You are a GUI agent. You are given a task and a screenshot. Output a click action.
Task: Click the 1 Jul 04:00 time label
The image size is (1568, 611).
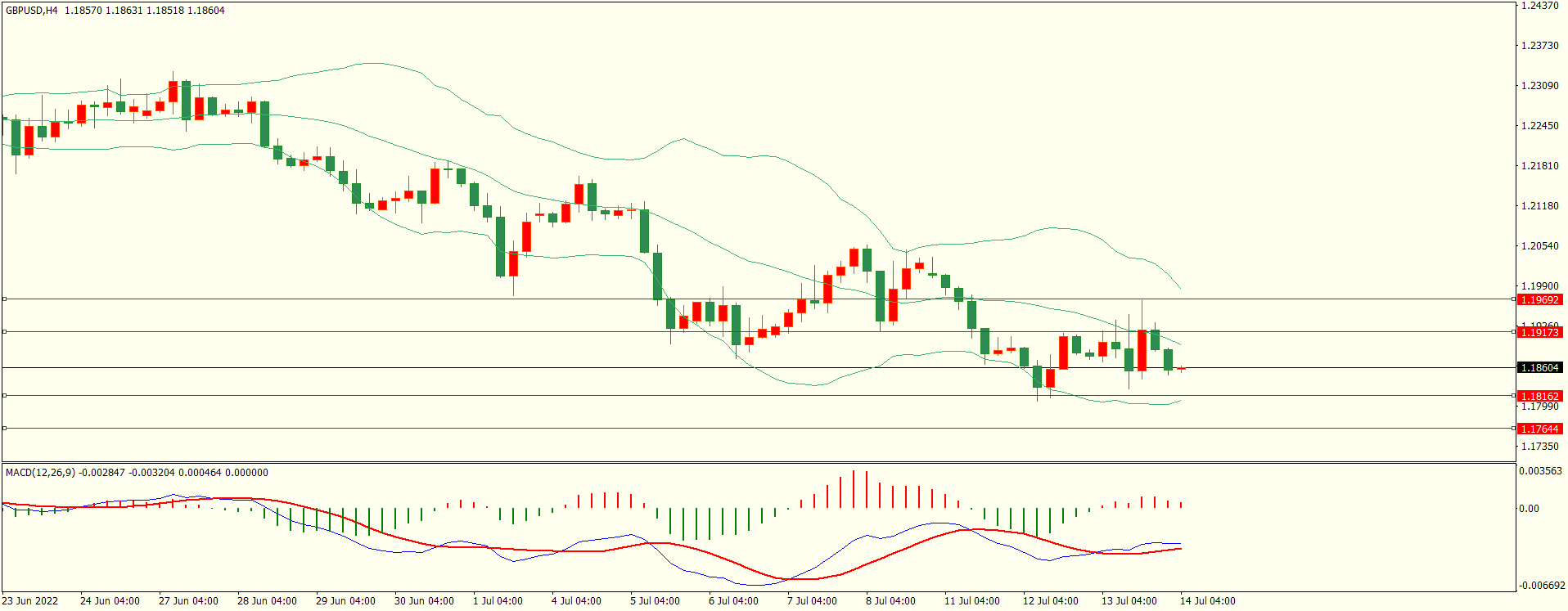[498, 601]
